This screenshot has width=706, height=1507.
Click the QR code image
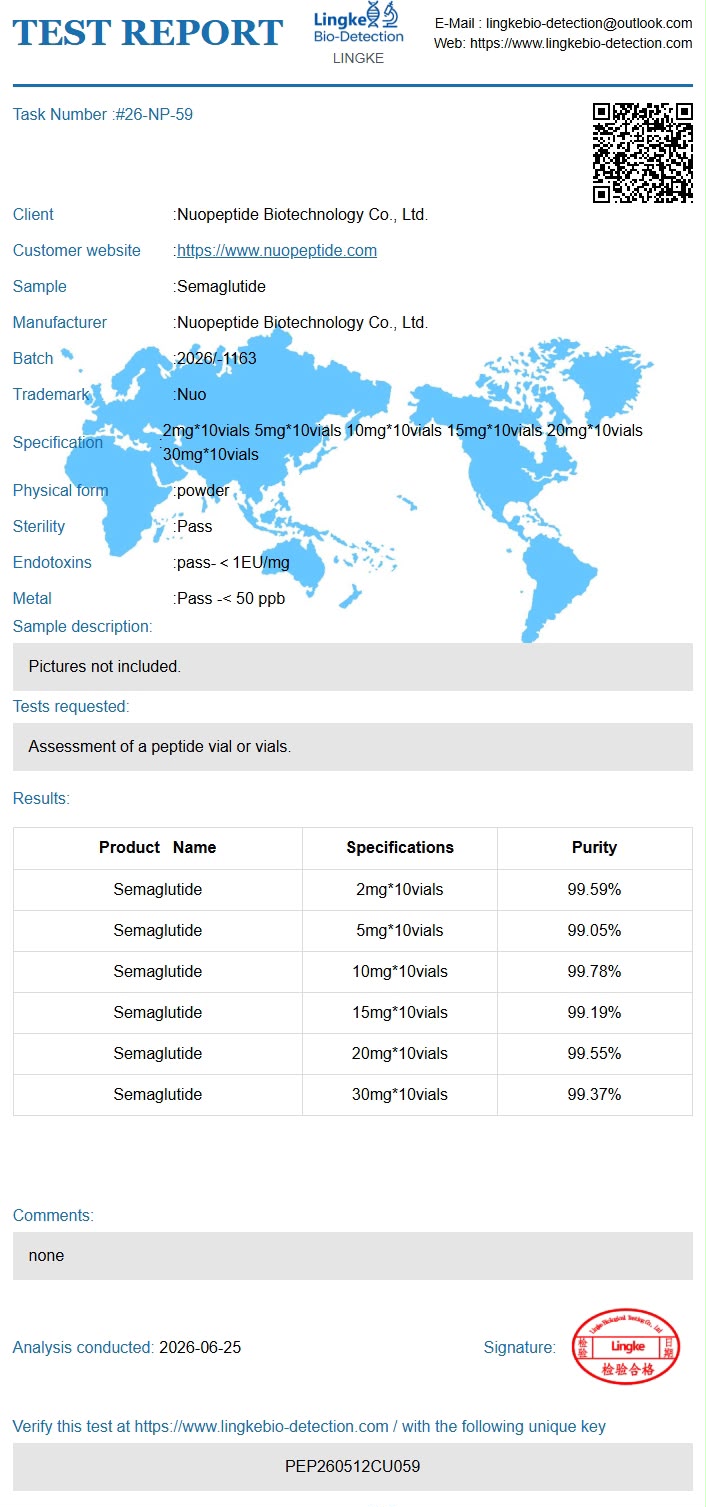(643, 153)
